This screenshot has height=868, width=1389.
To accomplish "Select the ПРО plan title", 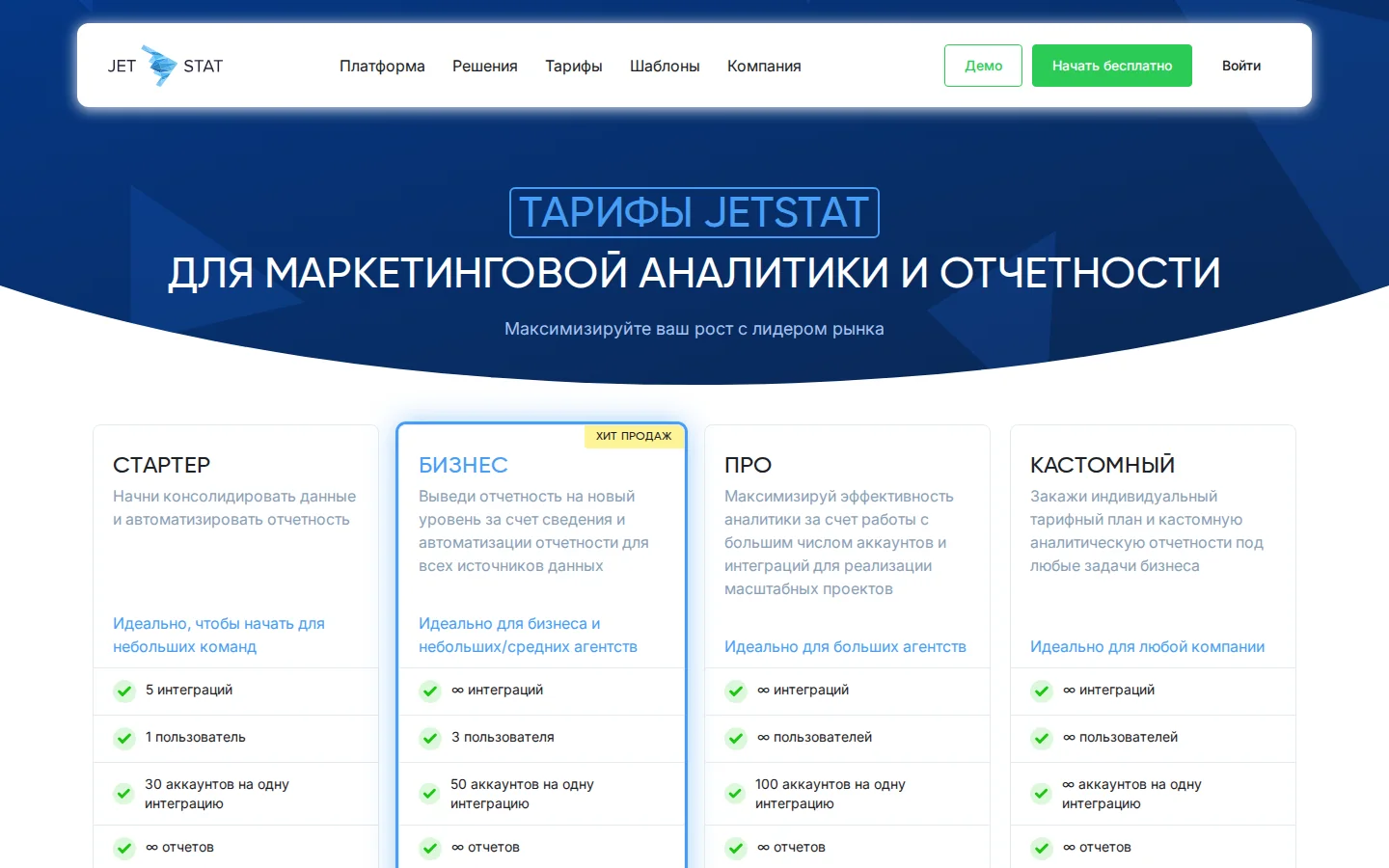I will point(748,465).
